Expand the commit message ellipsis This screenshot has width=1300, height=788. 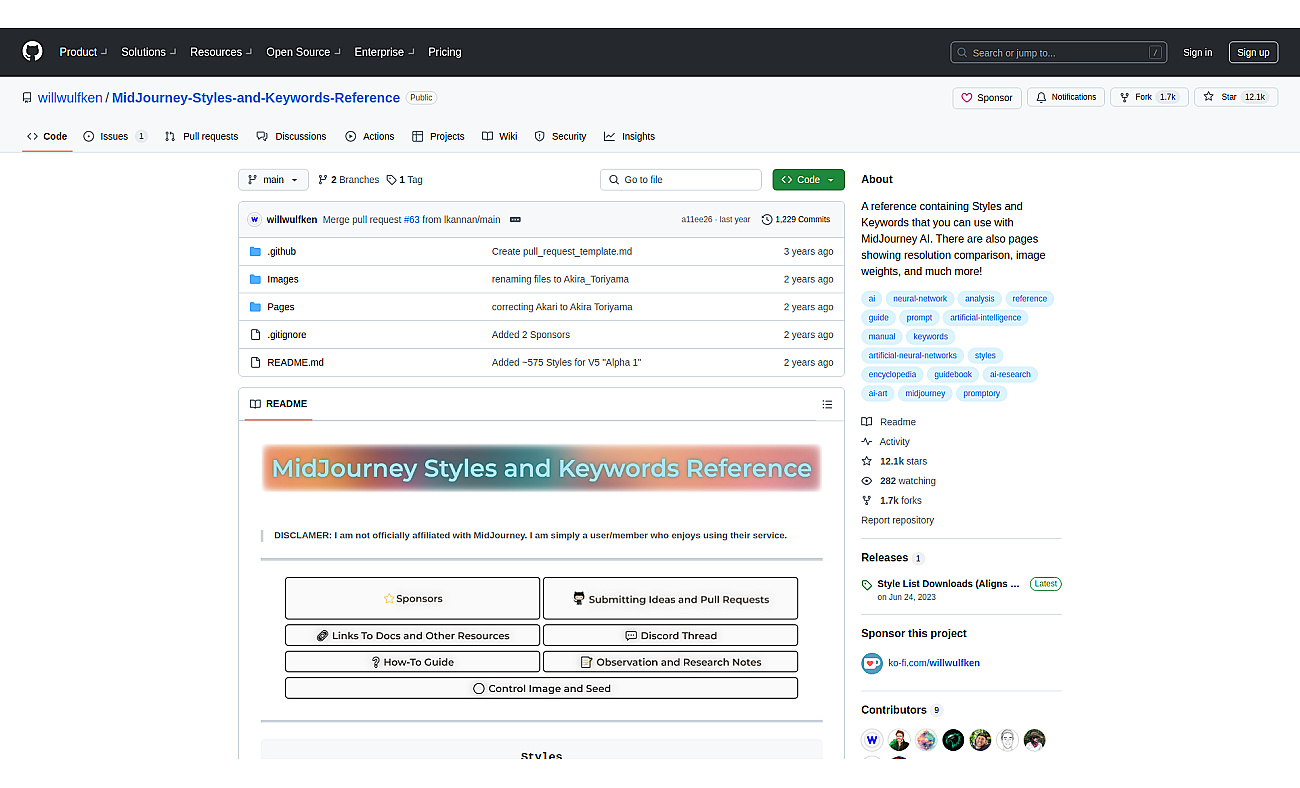click(515, 219)
